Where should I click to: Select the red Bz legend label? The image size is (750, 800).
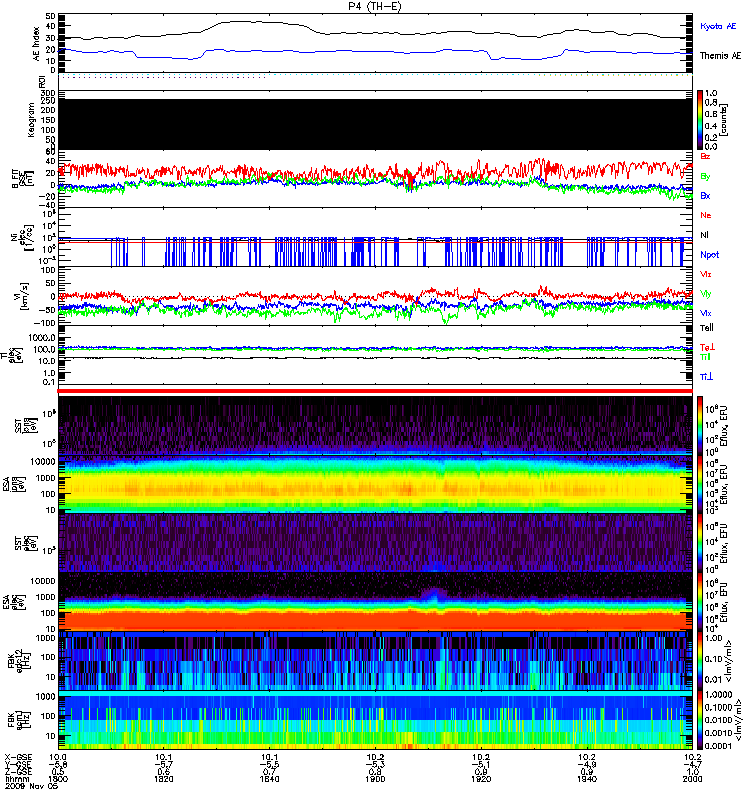click(x=705, y=157)
